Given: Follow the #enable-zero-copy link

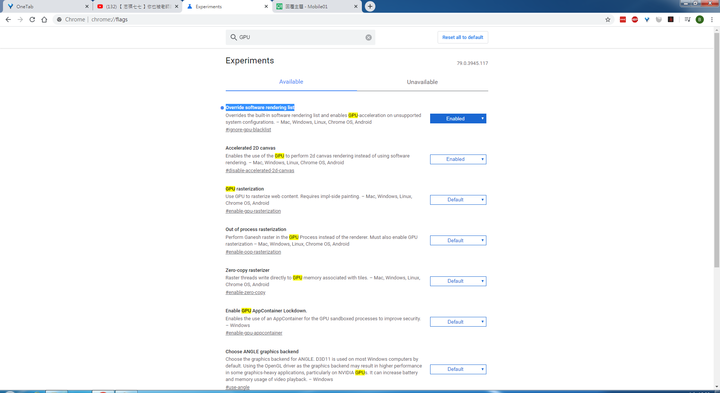Looking at the screenshot, I should pos(245,292).
